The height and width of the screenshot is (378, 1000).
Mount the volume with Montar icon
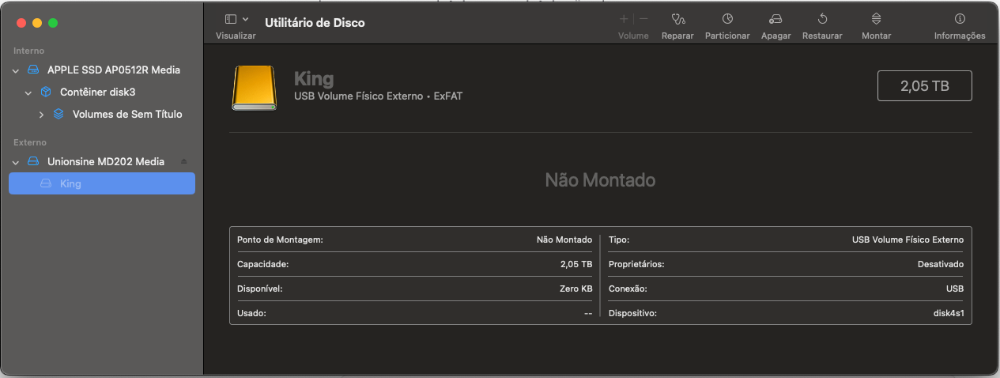click(x=876, y=19)
